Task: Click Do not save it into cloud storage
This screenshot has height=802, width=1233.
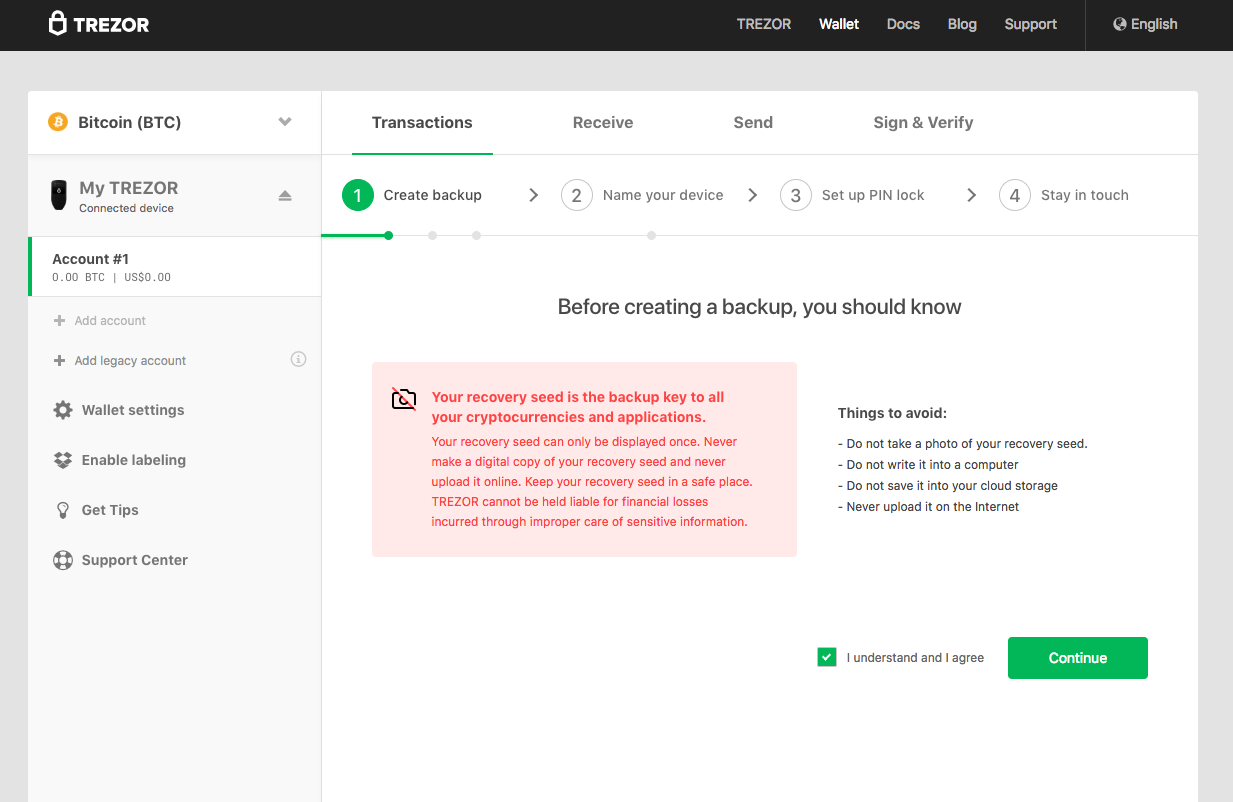Action: click(947, 486)
